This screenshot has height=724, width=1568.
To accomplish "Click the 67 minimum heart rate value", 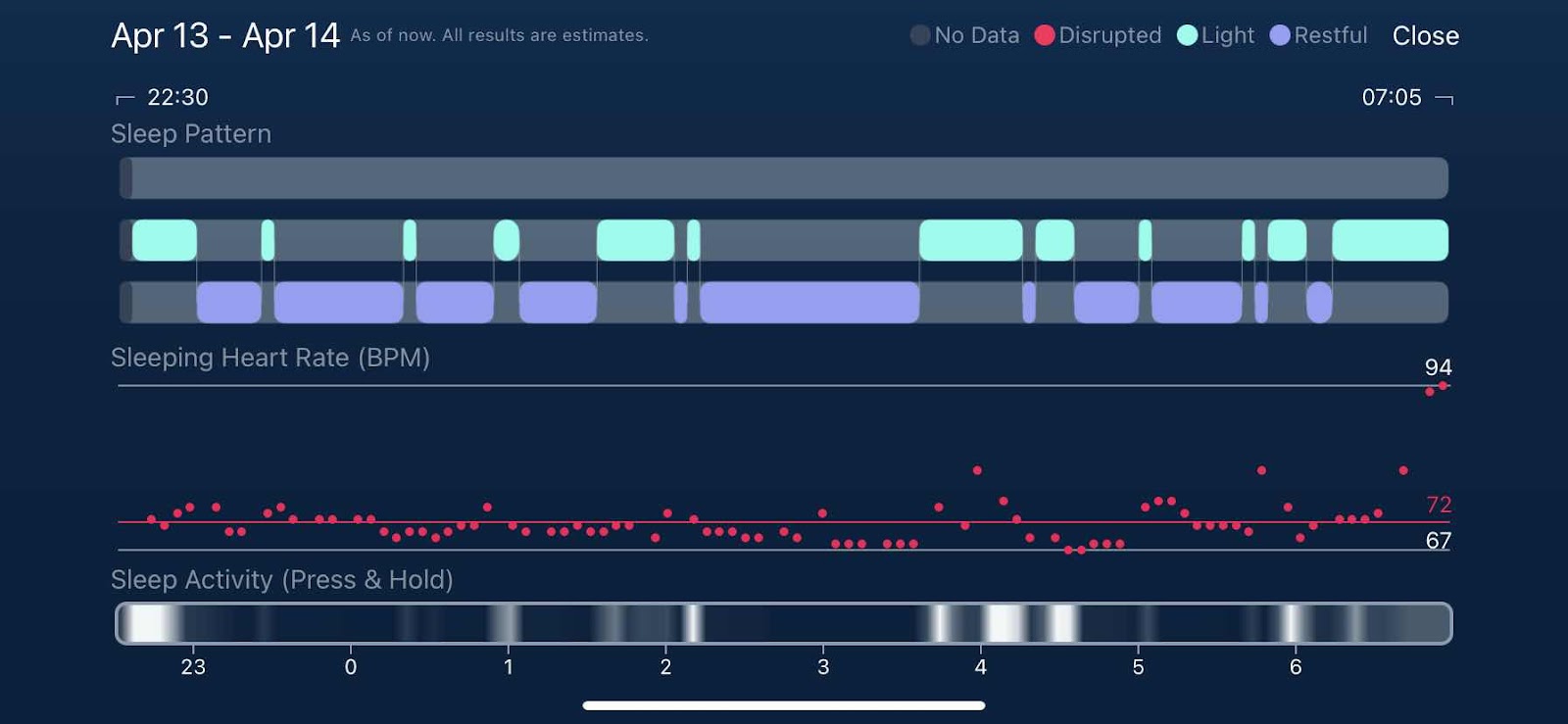I will tap(1438, 541).
